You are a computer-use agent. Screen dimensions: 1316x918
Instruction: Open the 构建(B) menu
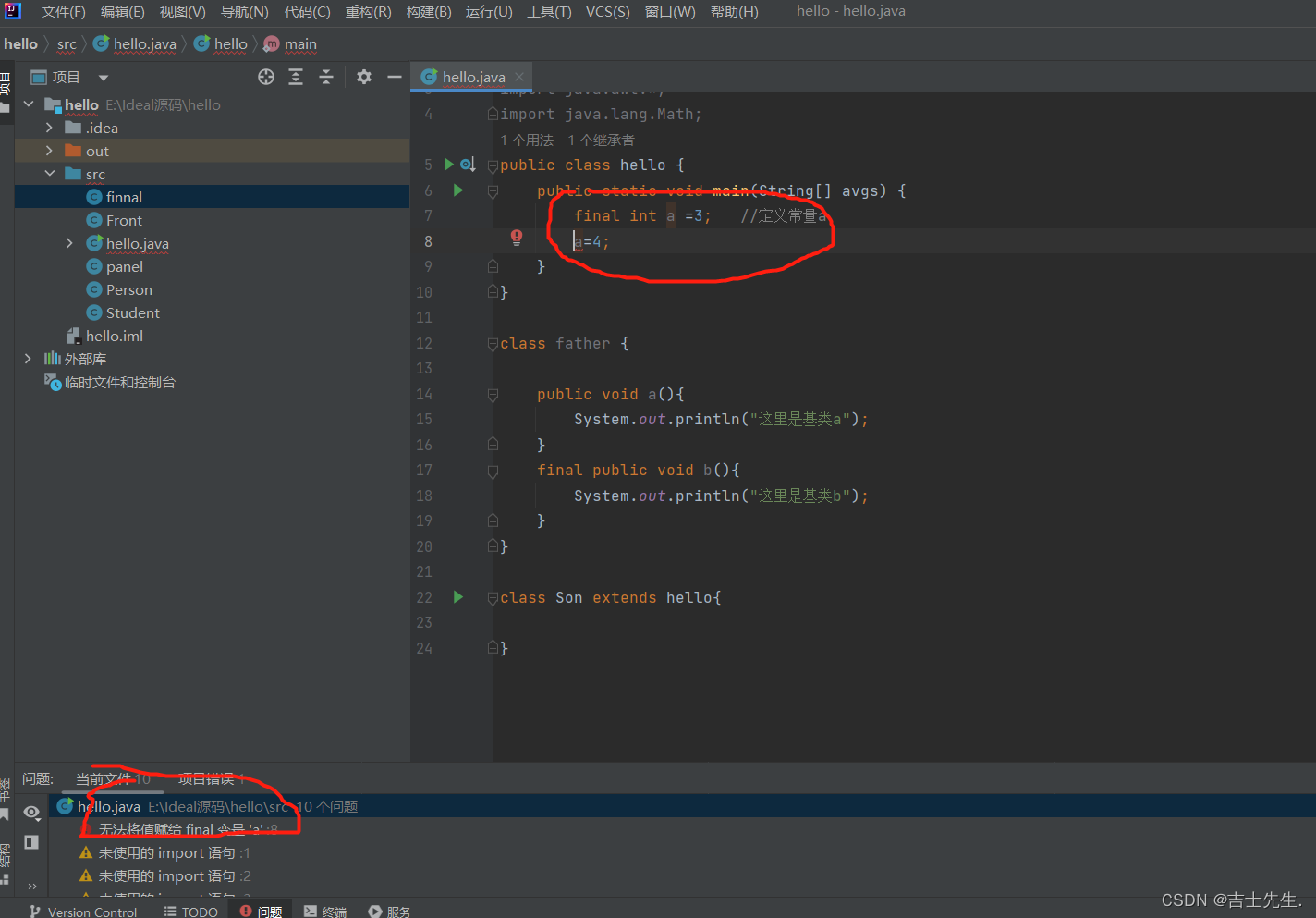(429, 12)
